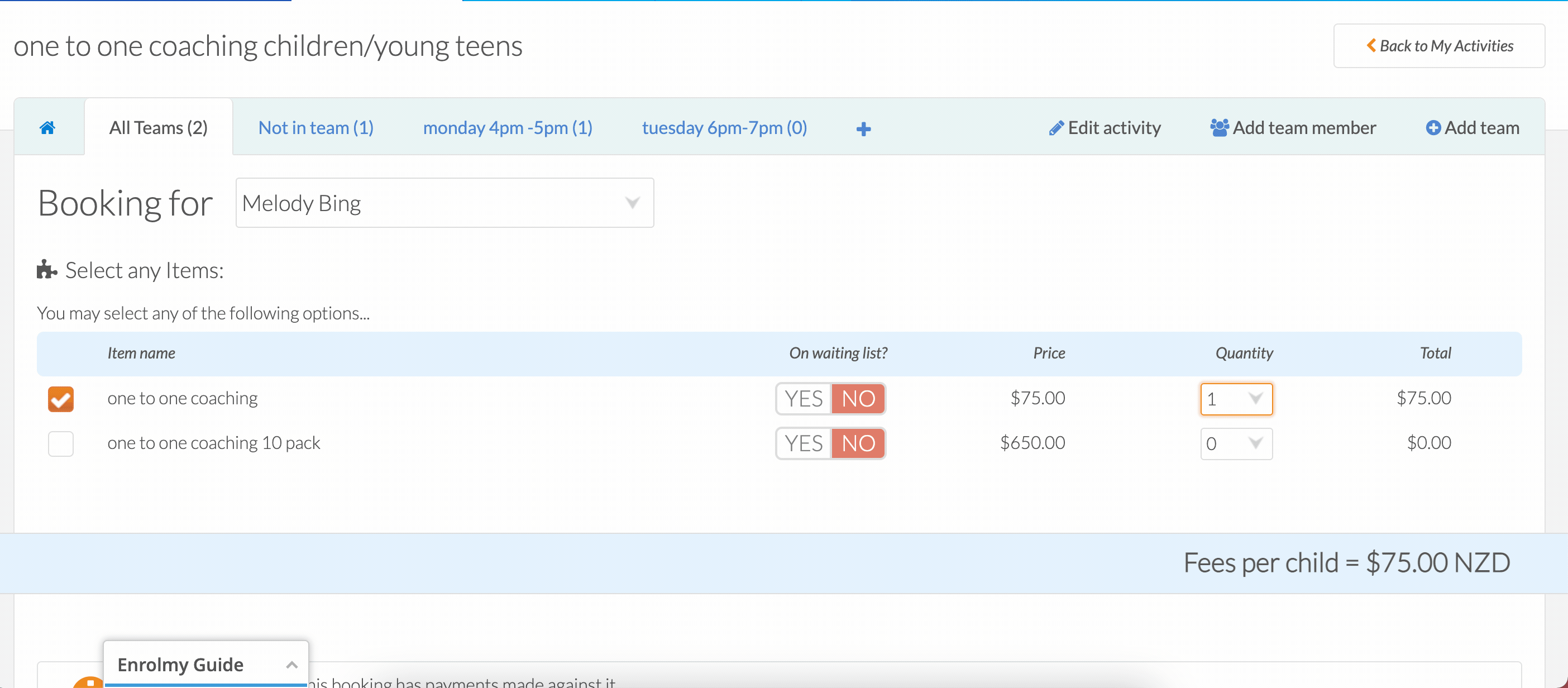
Task: Click the Add team member link
Action: point(1293,128)
